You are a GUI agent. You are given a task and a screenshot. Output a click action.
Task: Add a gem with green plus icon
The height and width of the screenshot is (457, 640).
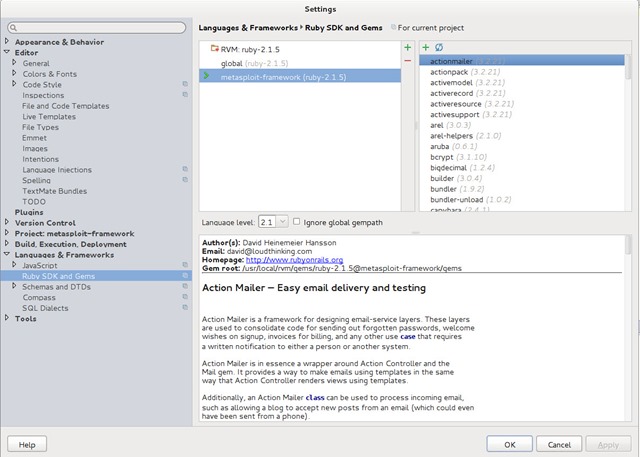click(426, 48)
